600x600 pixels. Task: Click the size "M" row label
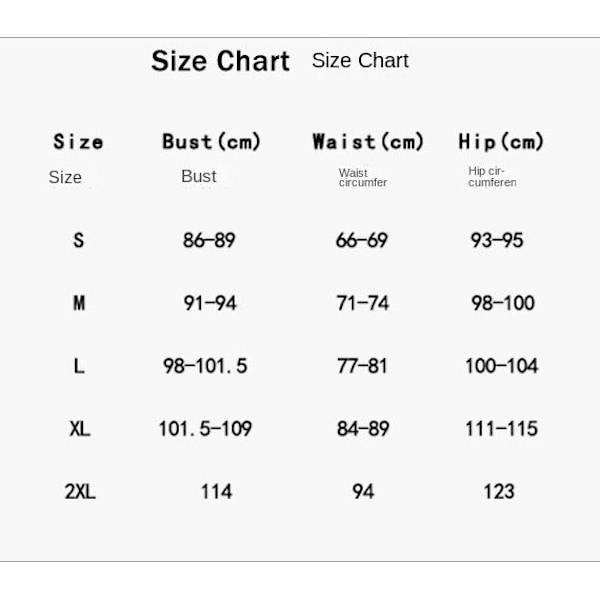pyautogui.click(x=79, y=303)
